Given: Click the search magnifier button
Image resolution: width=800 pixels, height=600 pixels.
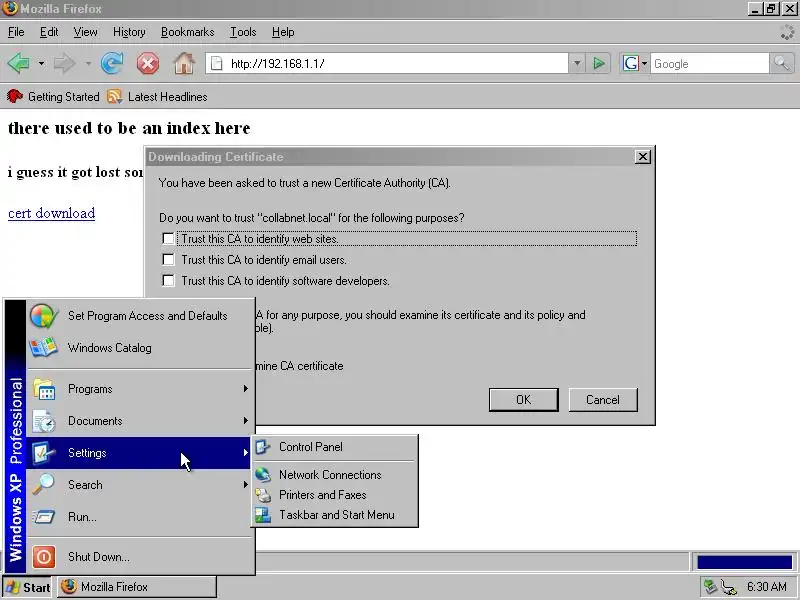Looking at the screenshot, I should tap(782, 63).
